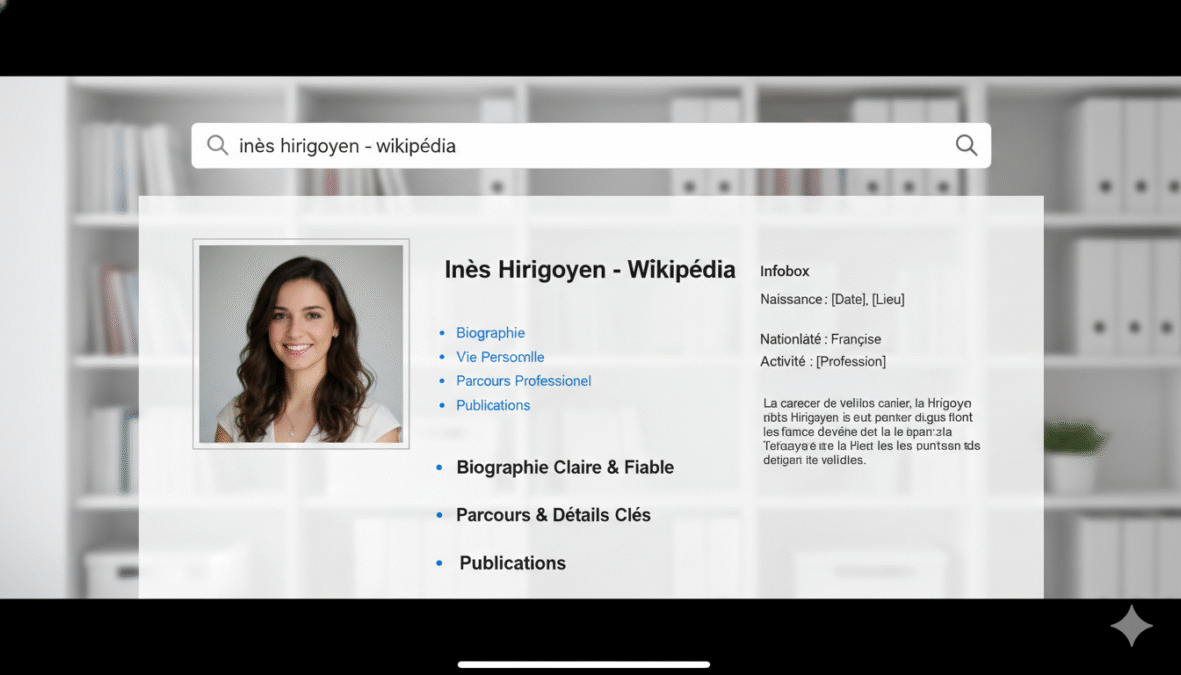
Task: Select the bullet marker next to Vie Persomlle
Action: click(x=440, y=357)
